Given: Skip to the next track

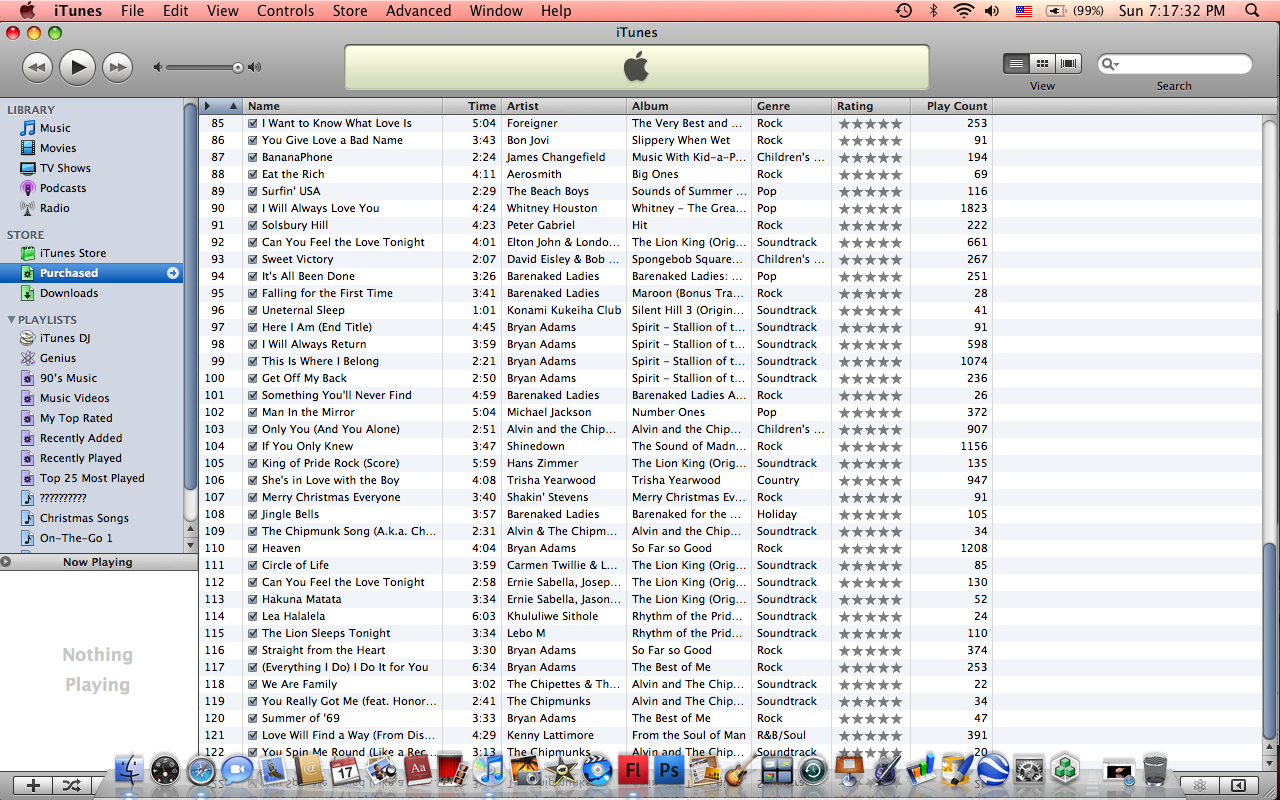Looking at the screenshot, I should (x=118, y=67).
